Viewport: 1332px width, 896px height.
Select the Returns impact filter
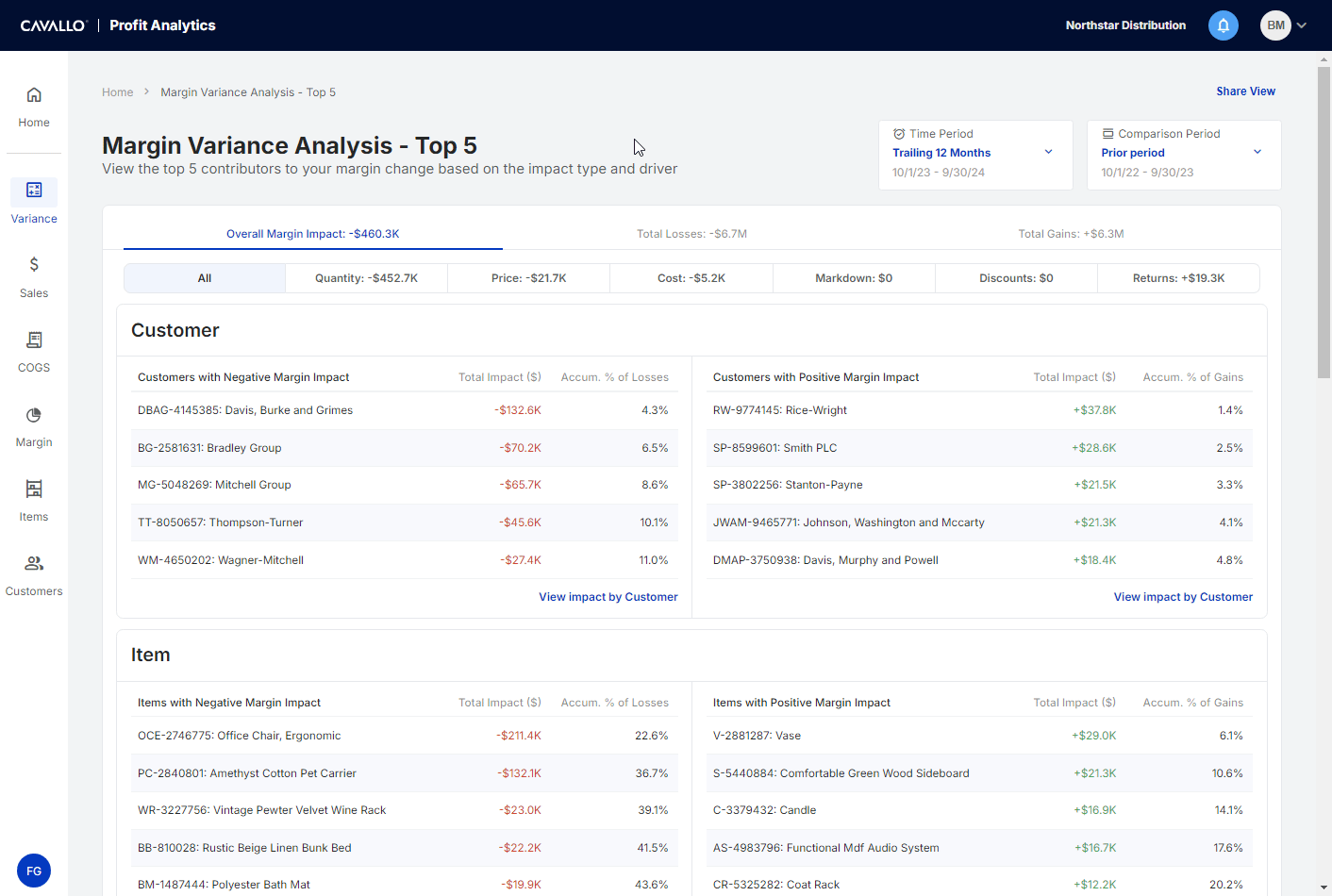1178,278
